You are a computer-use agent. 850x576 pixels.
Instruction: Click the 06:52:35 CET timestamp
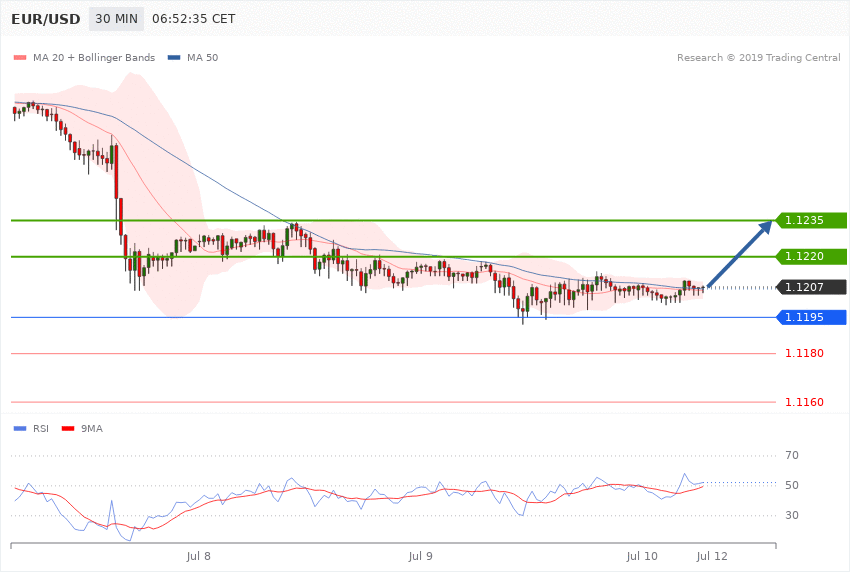point(194,19)
